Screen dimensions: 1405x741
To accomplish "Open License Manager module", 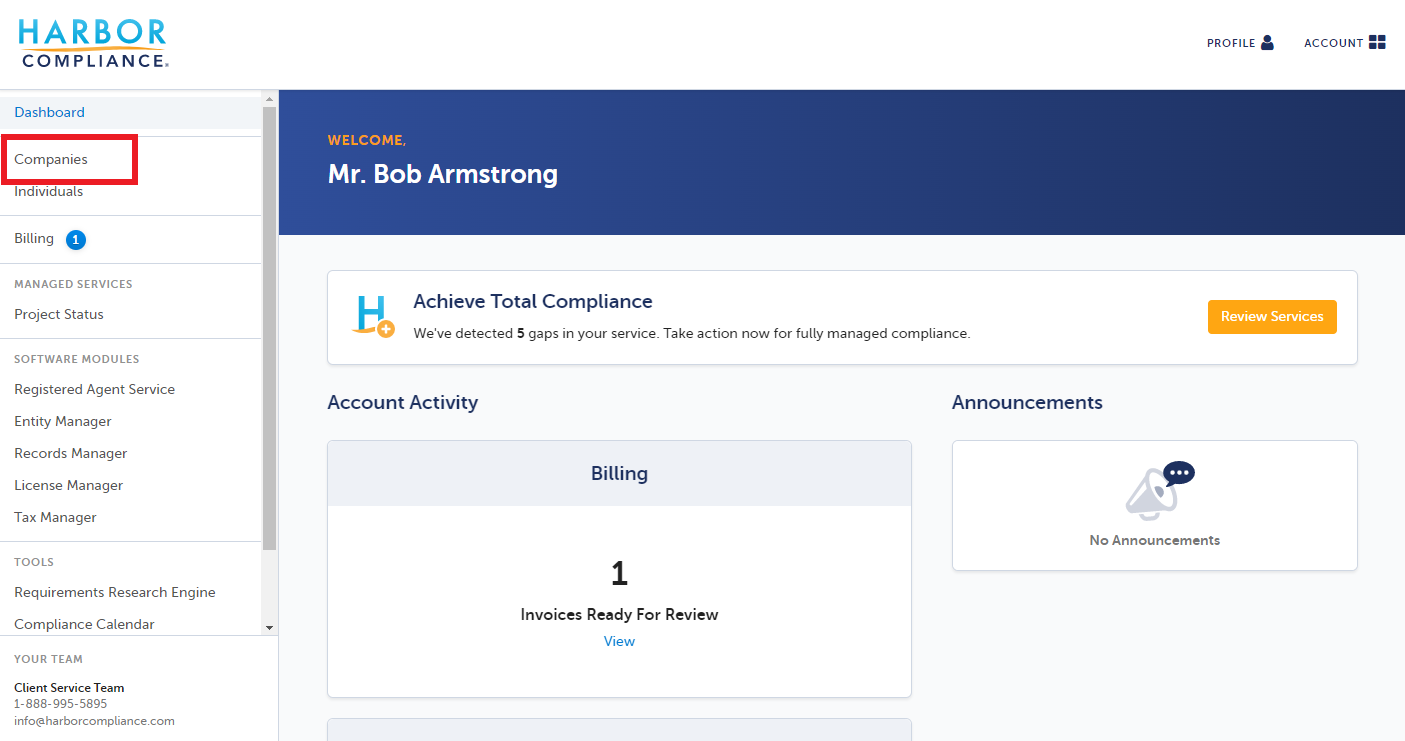I will tap(69, 485).
